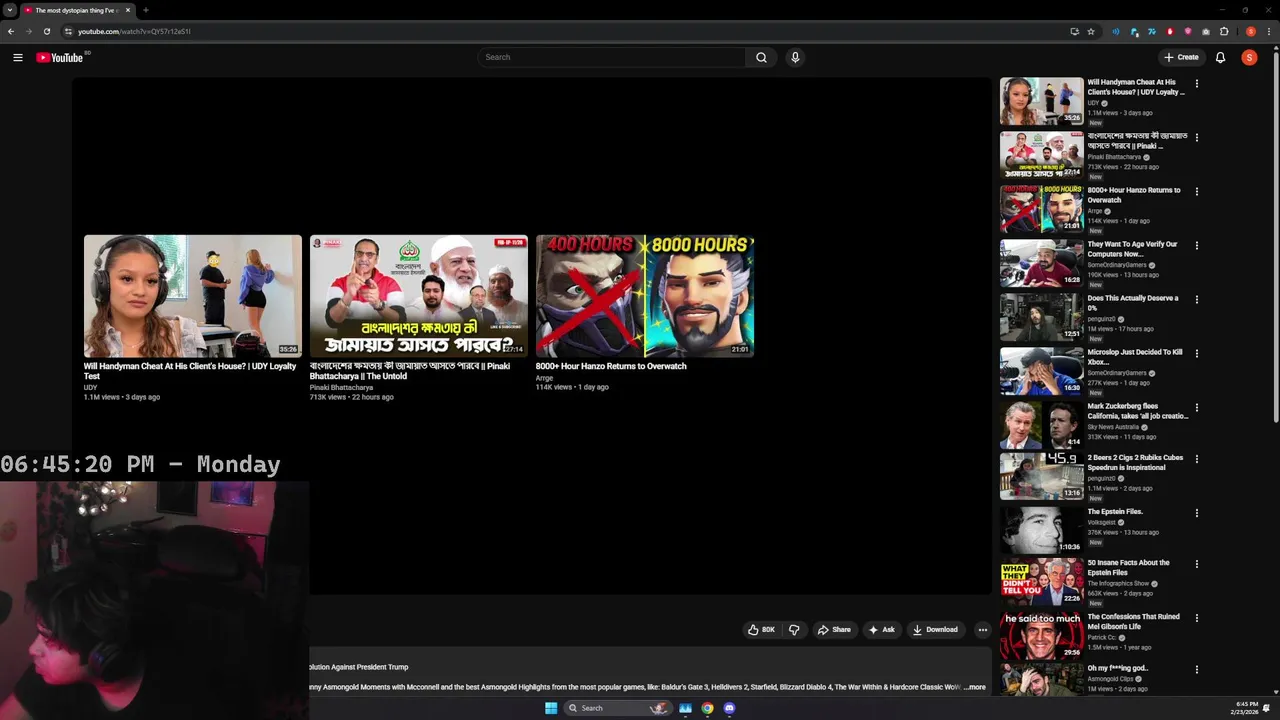The height and width of the screenshot is (720, 1280).
Task: Go back in browser
Action: [11, 31]
